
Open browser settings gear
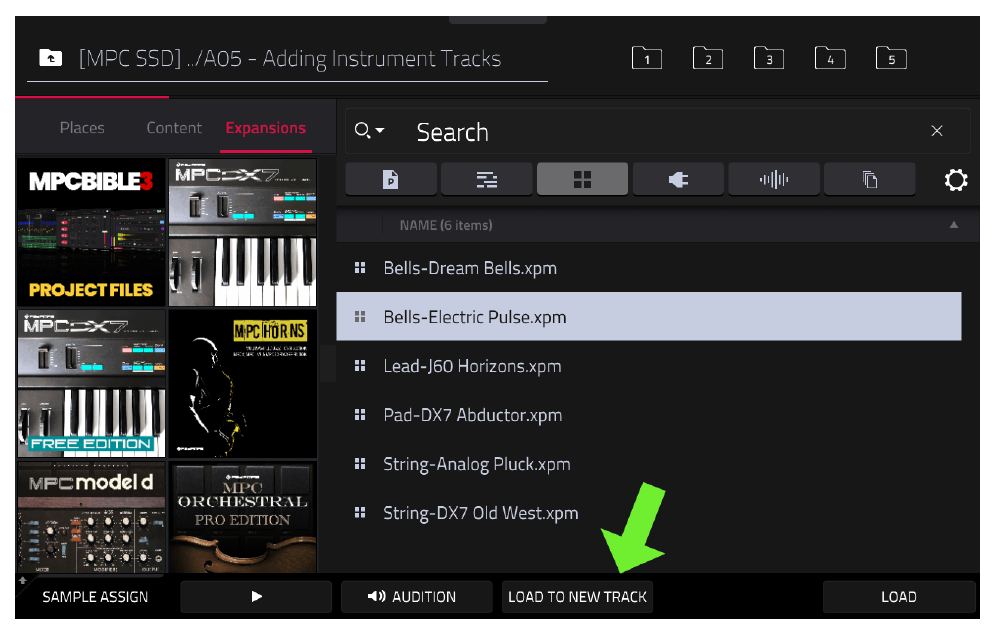[955, 180]
